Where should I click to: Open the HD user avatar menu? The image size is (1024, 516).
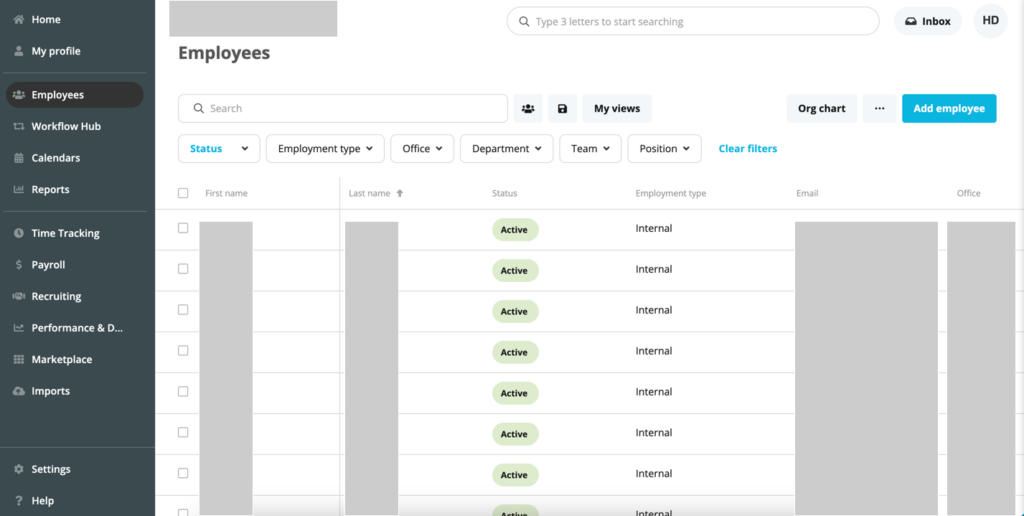(990, 21)
